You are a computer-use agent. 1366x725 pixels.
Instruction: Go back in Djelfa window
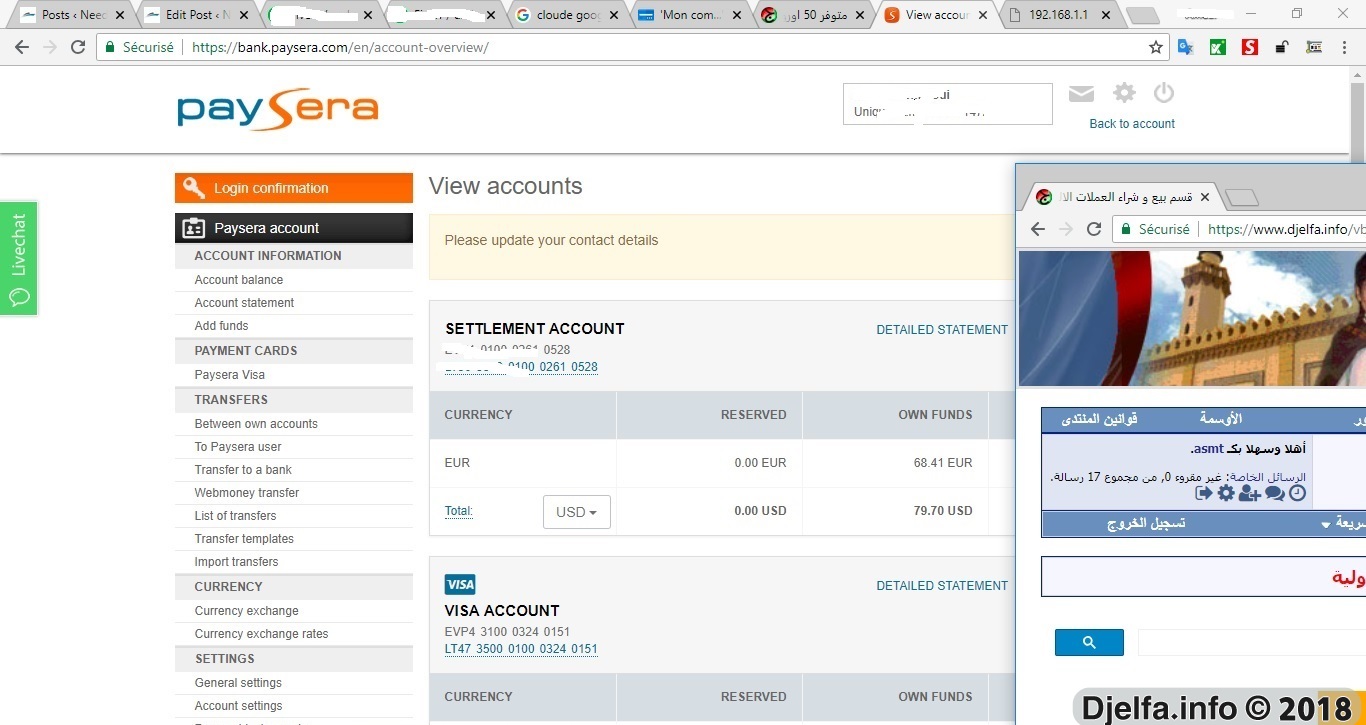tap(1038, 229)
